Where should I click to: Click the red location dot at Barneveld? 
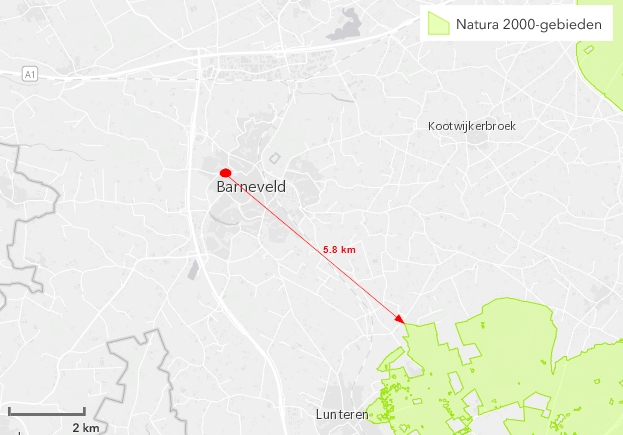click(x=226, y=173)
